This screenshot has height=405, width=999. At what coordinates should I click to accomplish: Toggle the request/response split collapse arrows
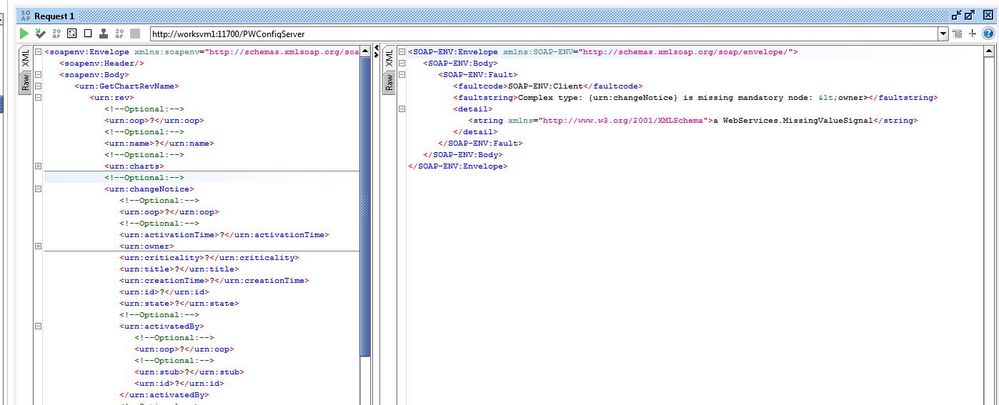[x=375, y=53]
